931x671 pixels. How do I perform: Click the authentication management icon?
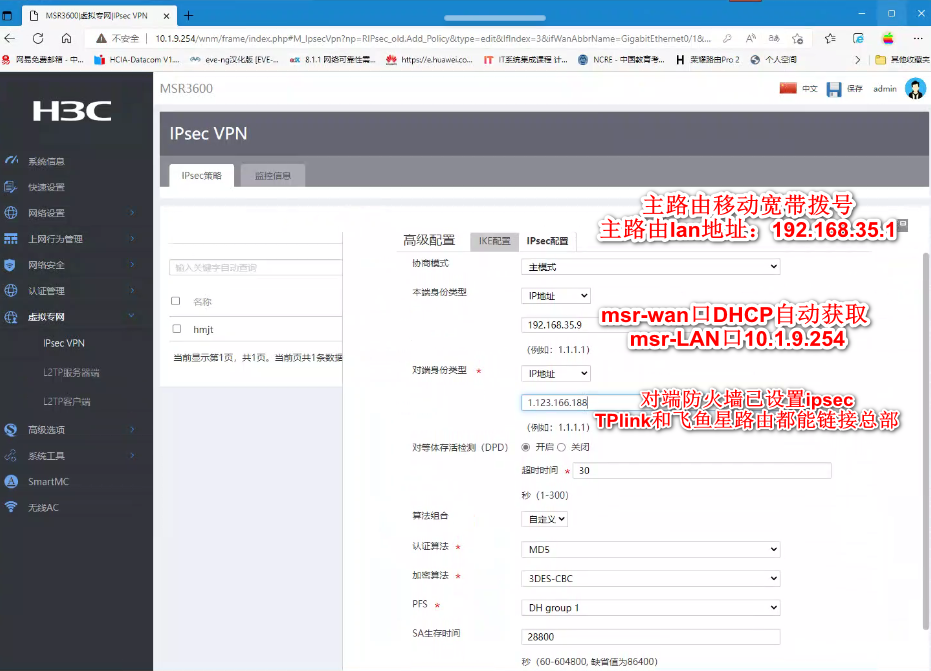(11, 290)
